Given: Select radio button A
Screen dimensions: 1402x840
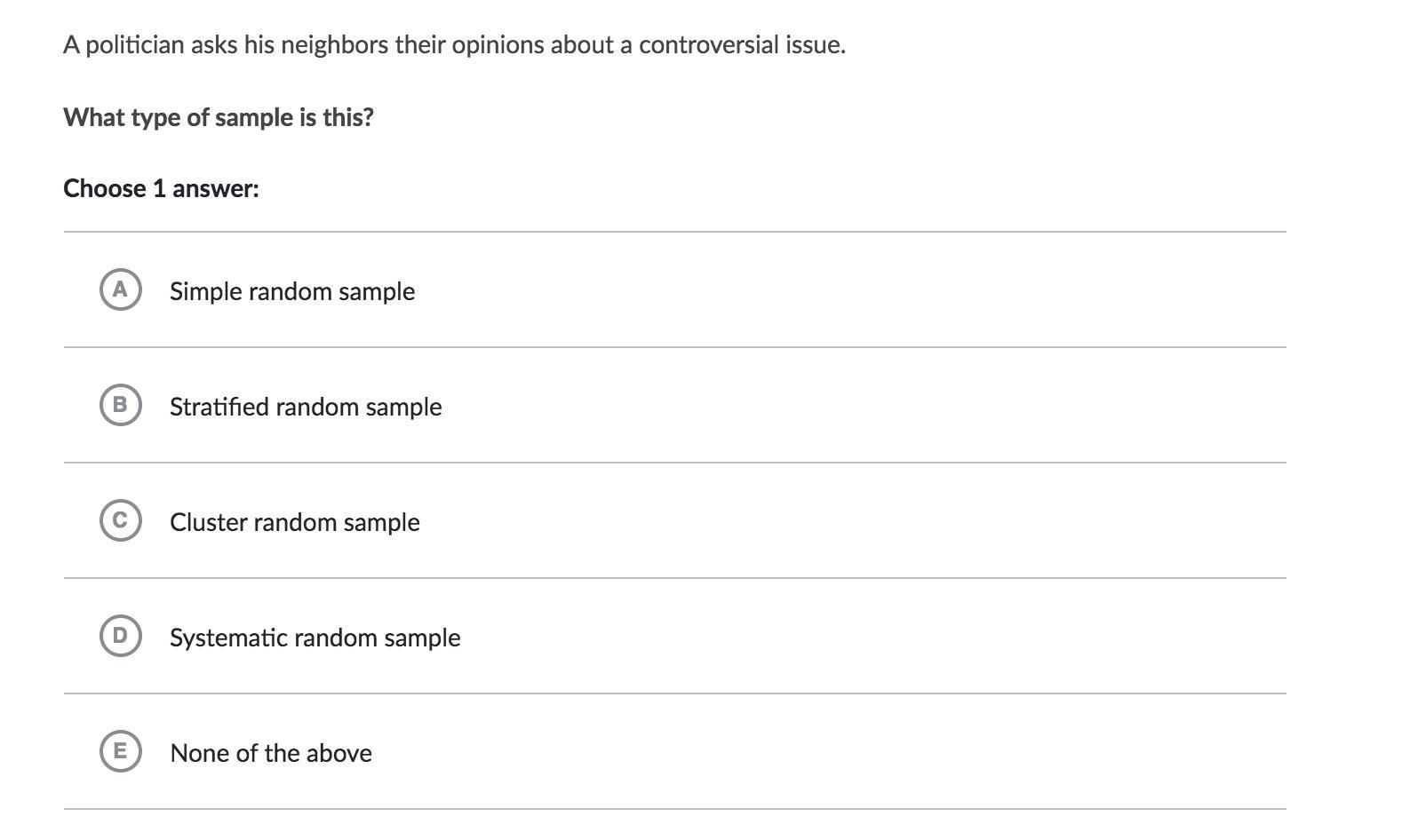Looking at the screenshot, I should (x=120, y=289).
